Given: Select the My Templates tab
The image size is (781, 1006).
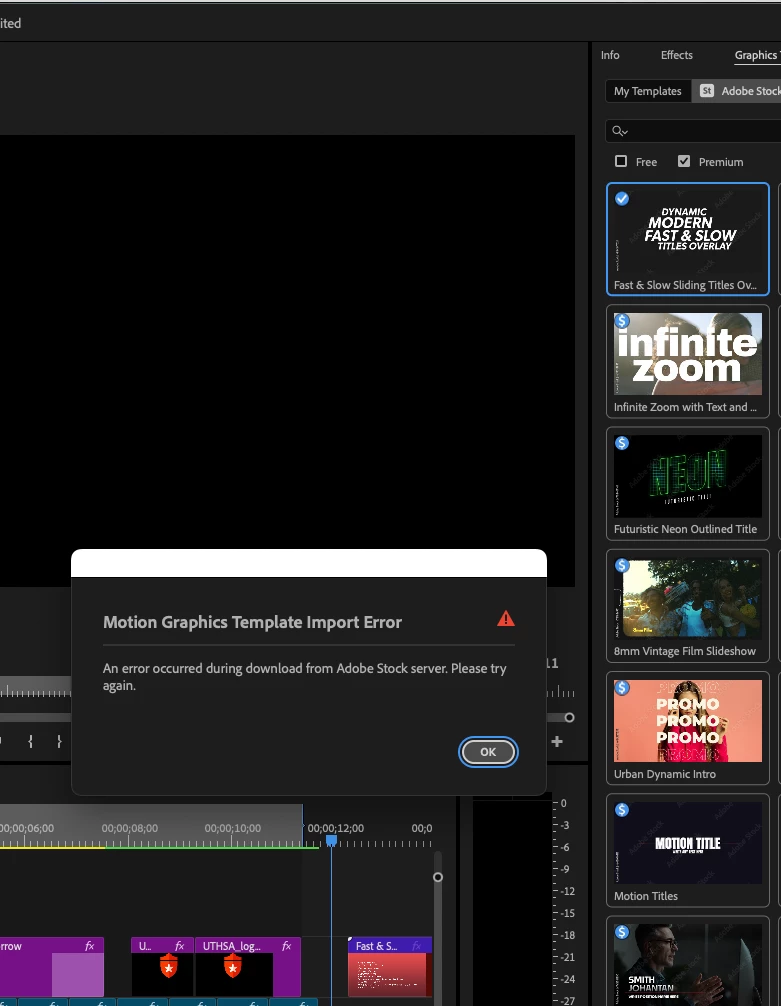Looking at the screenshot, I should tap(648, 91).
